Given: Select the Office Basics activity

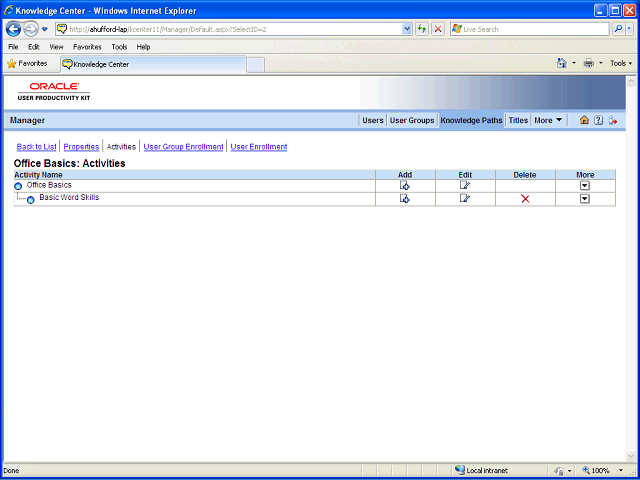Looking at the screenshot, I should click(x=49, y=185).
